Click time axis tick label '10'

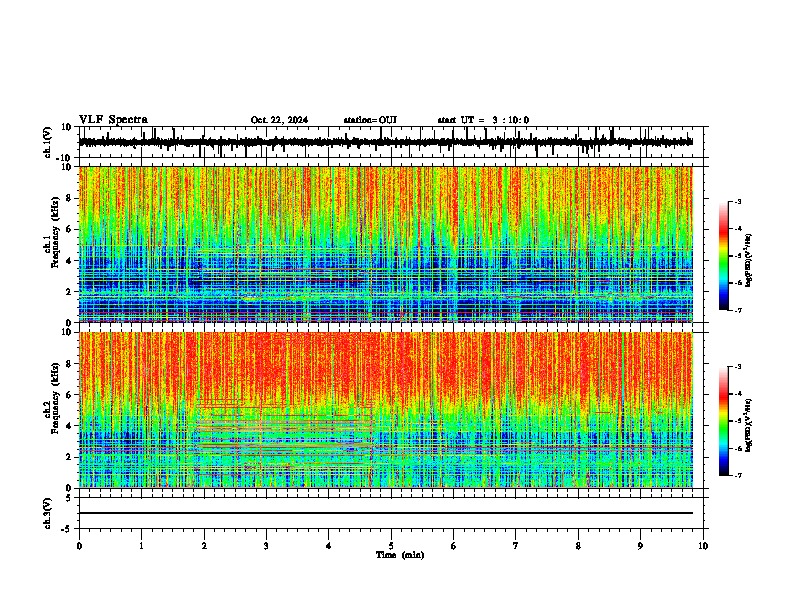click(703, 546)
